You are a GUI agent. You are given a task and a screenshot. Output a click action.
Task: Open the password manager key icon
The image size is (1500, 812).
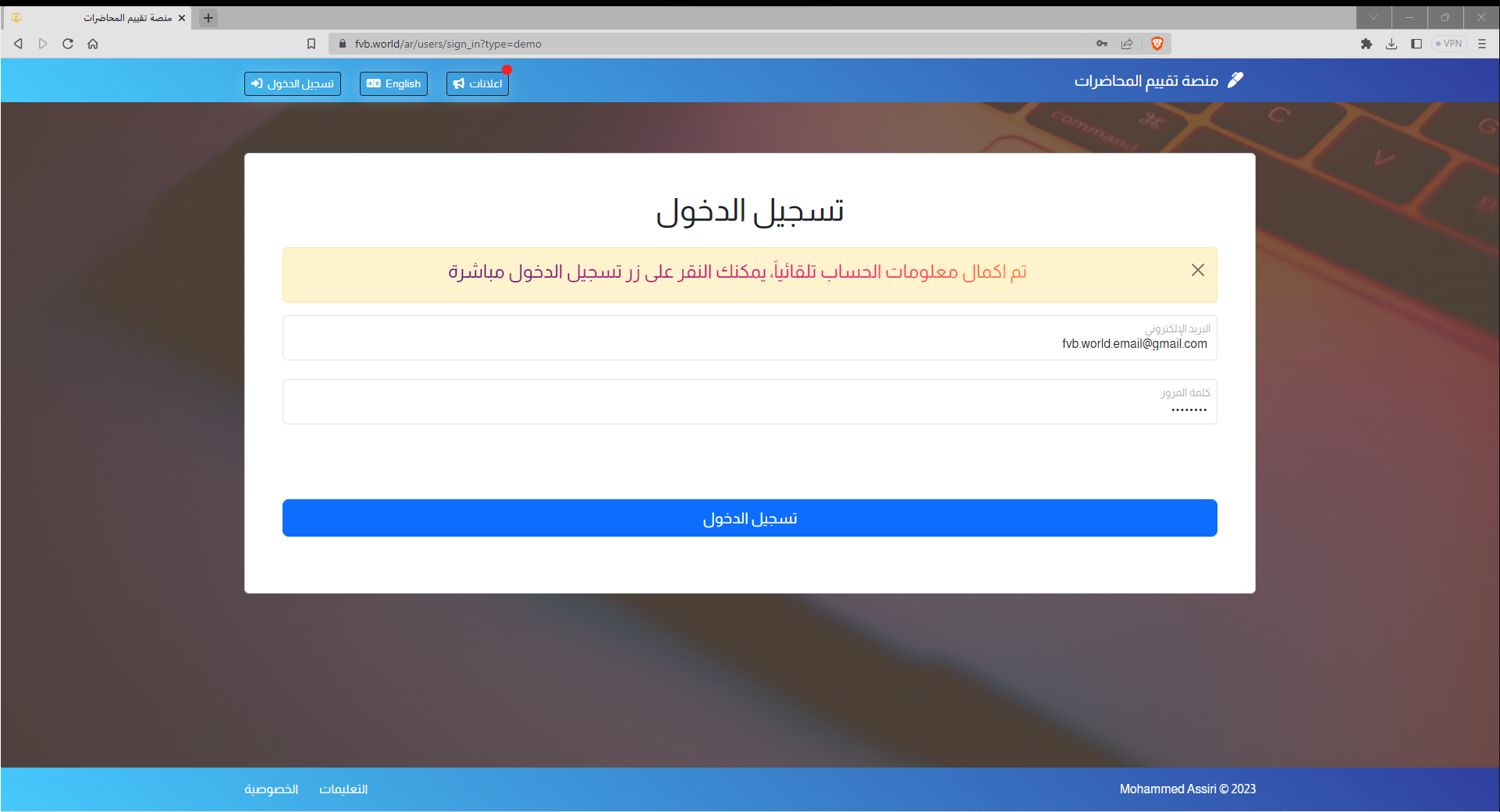coord(1101,44)
